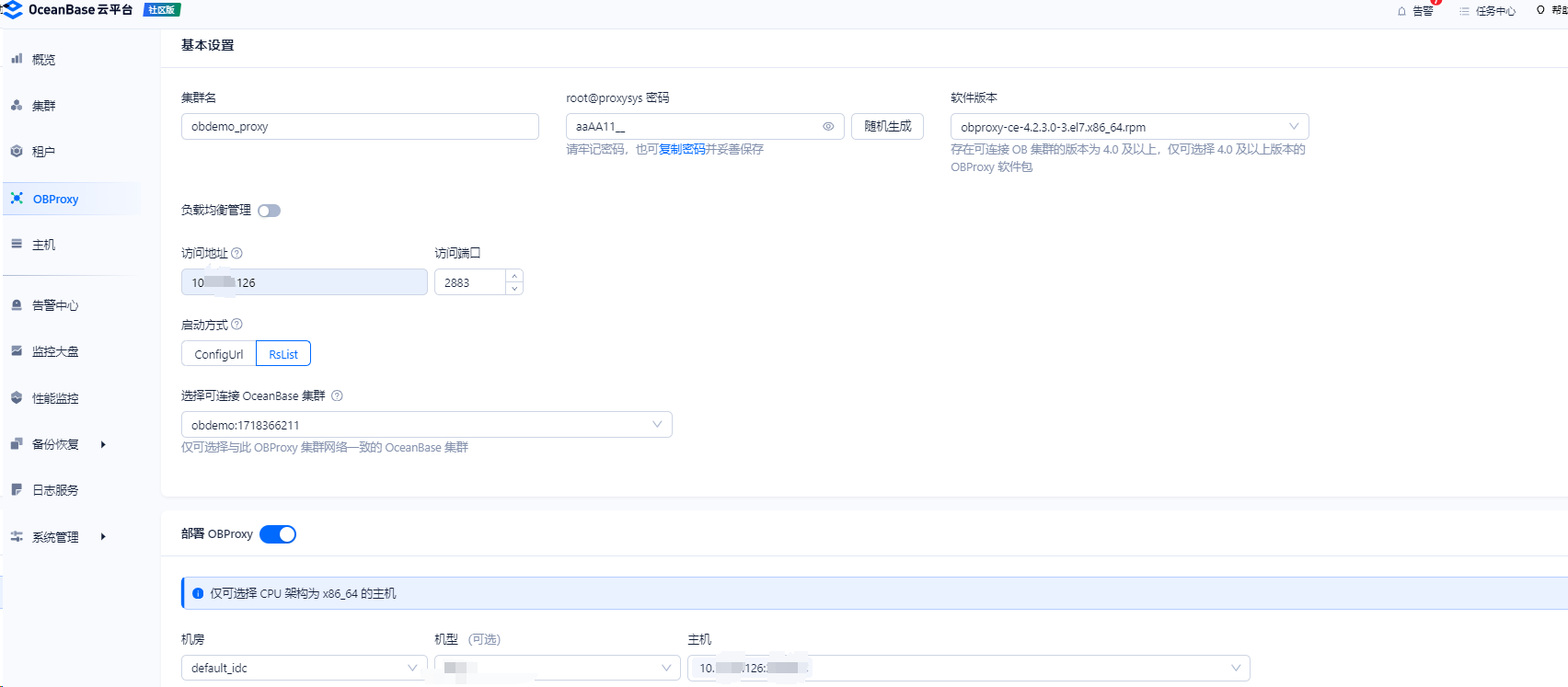Click the 基本设置 section heading

coord(207,45)
